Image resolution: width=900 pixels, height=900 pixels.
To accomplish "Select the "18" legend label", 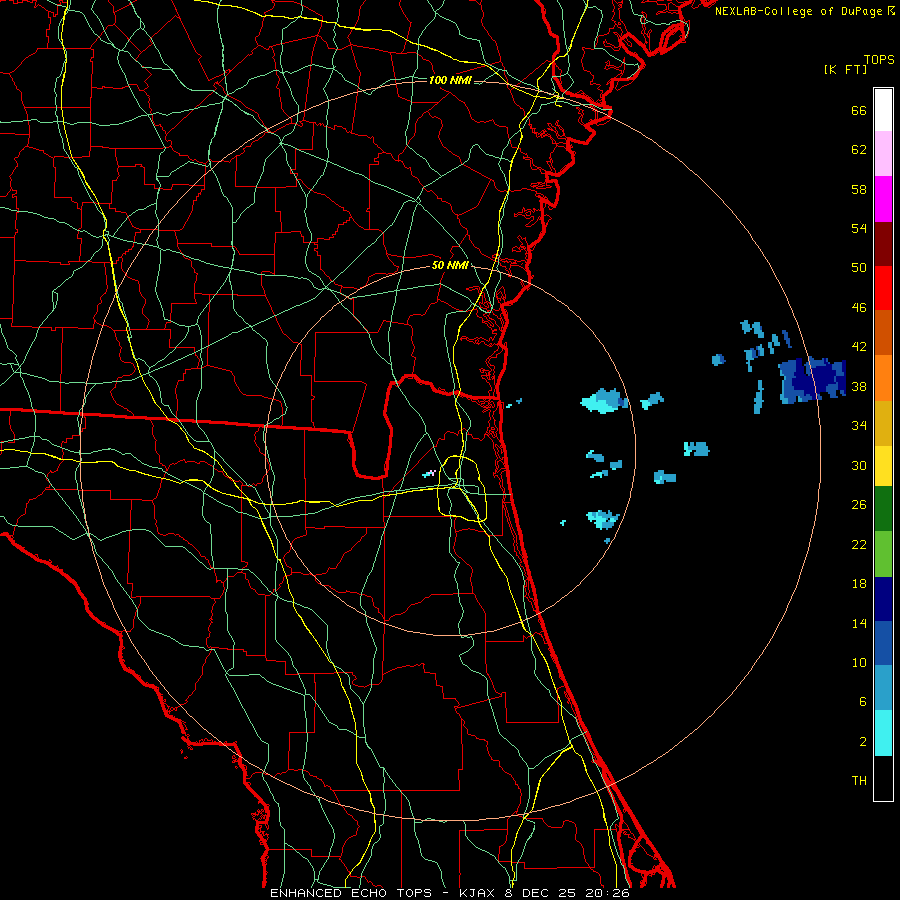I will (859, 584).
